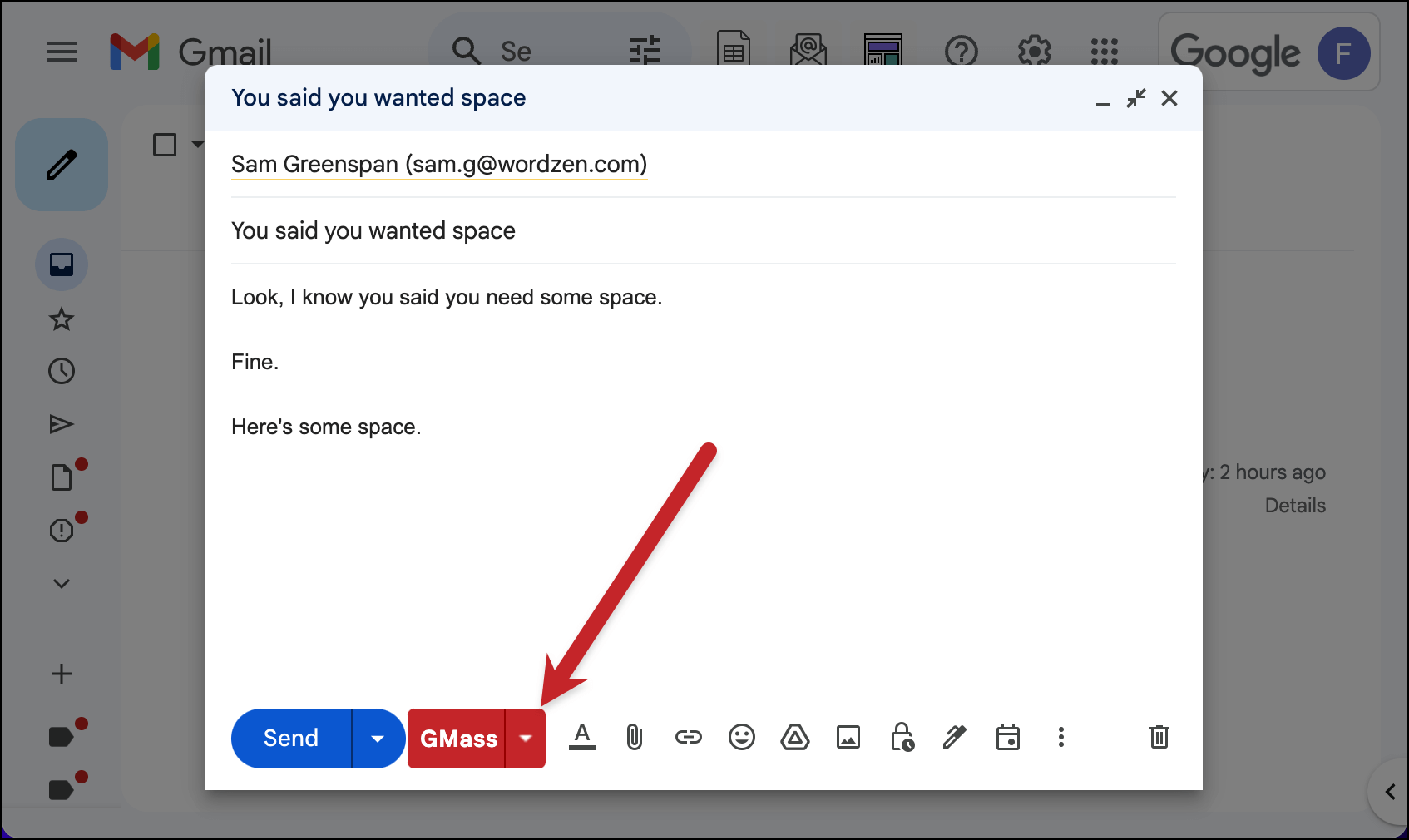Image resolution: width=1409 pixels, height=840 pixels.
Task: Open the Google account avatar F
Action: click(x=1343, y=53)
